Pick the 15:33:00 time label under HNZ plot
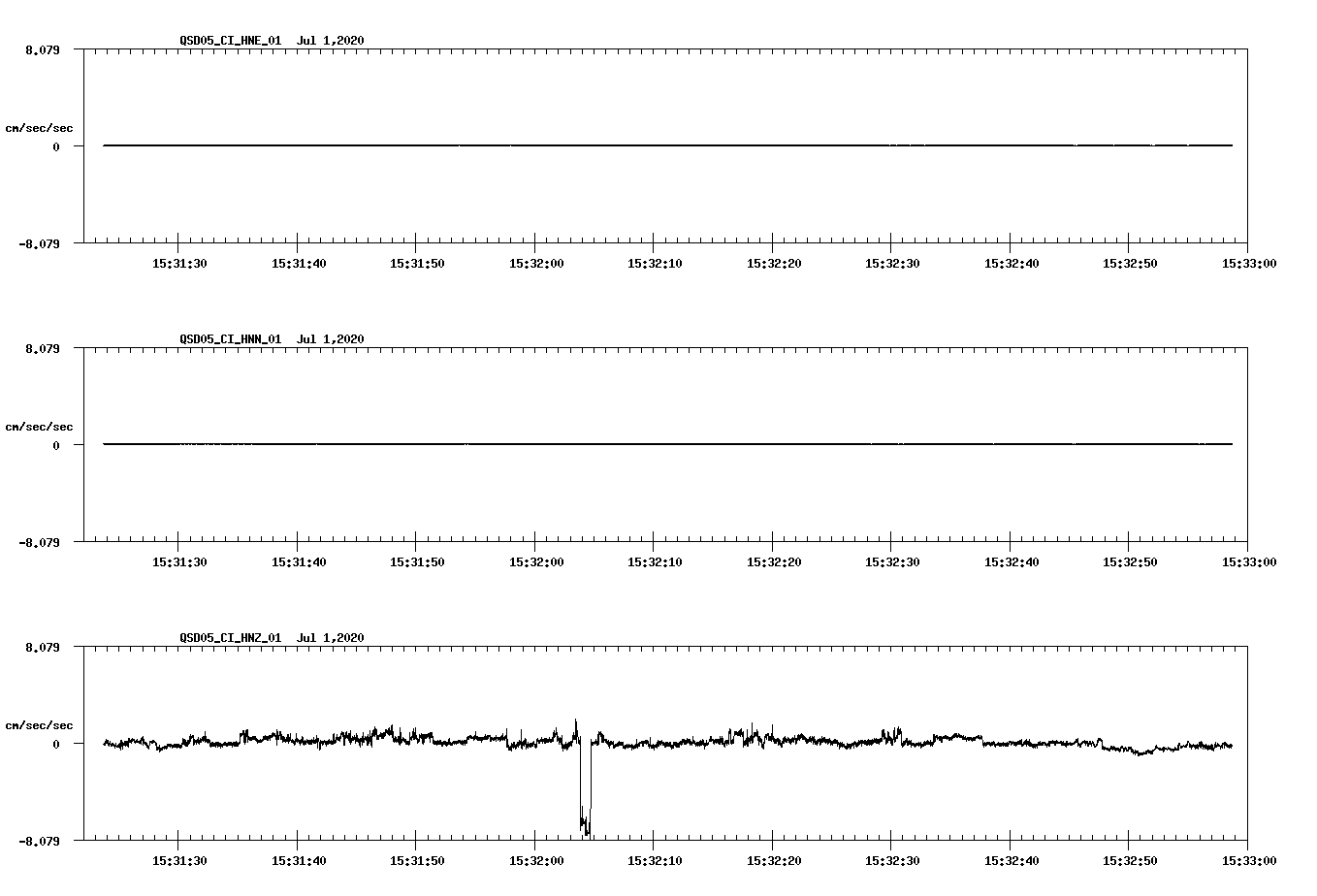Image resolution: width=1317 pixels, height=896 pixels. (x=1248, y=860)
